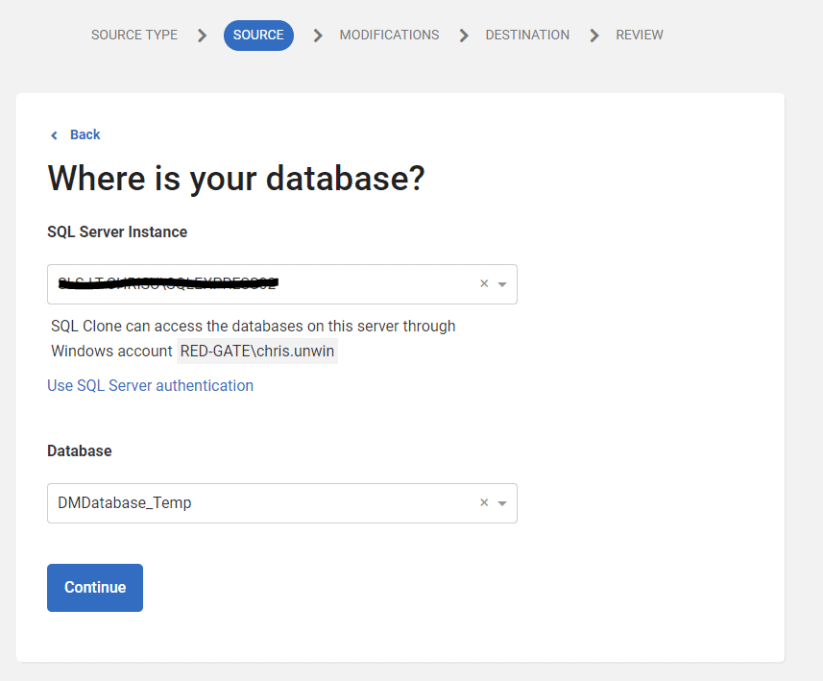Click Use SQL Server authentication link

pos(150,386)
